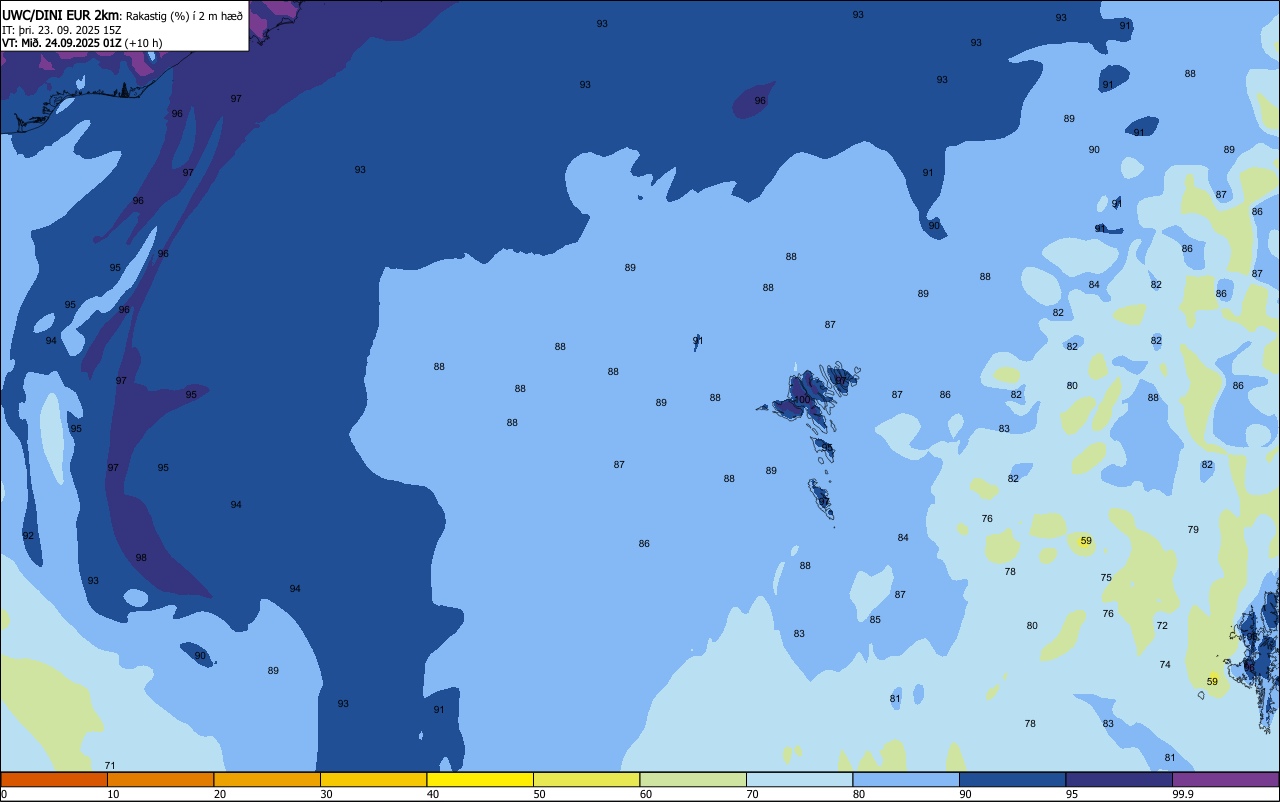Click the '75' humidity value on the map
Viewport: 1280px width, 802px height.
click(1106, 578)
